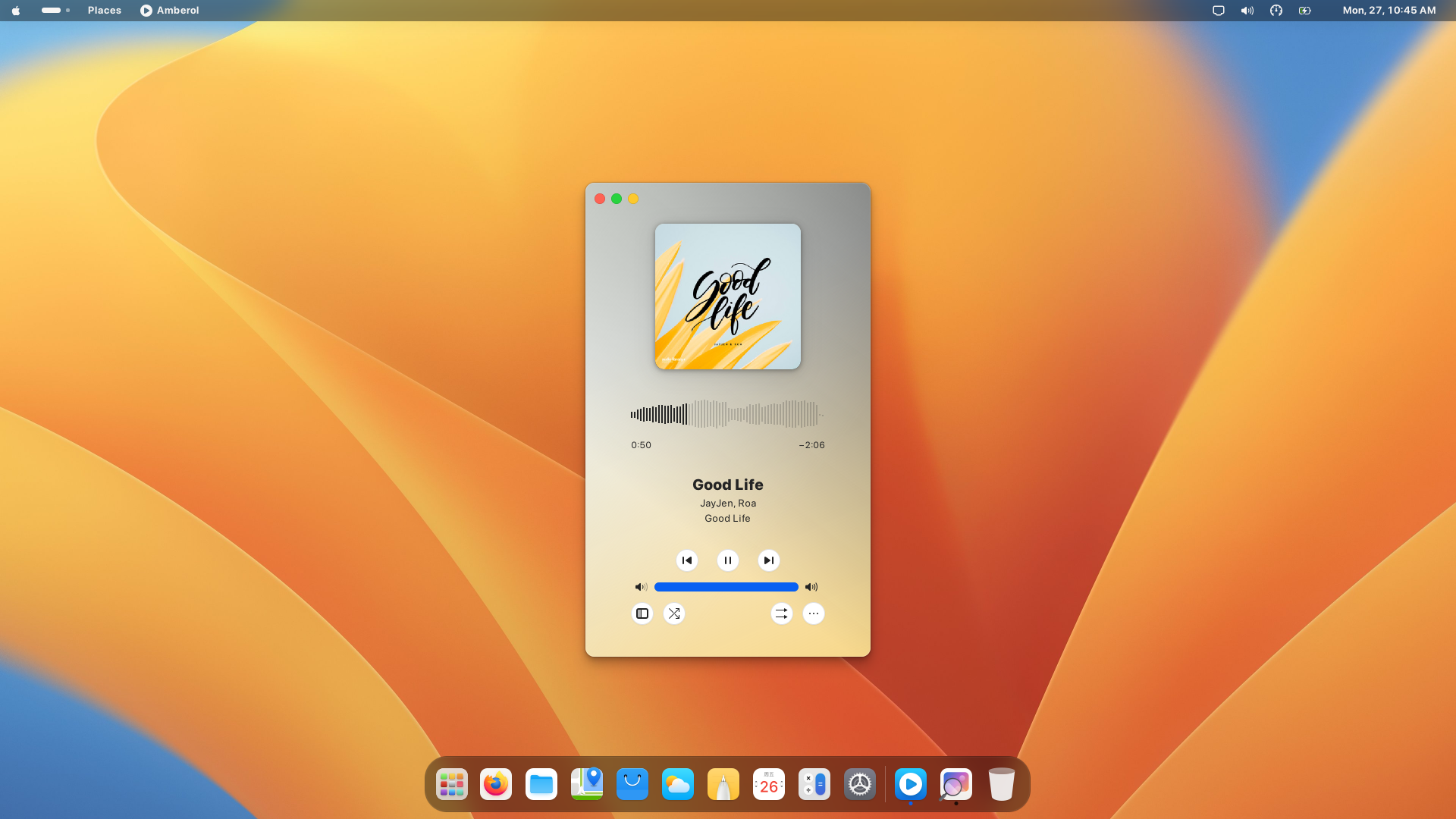1456x819 pixels.
Task: Open the Weather app in dock
Action: pyautogui.click(x=678, y=785)
